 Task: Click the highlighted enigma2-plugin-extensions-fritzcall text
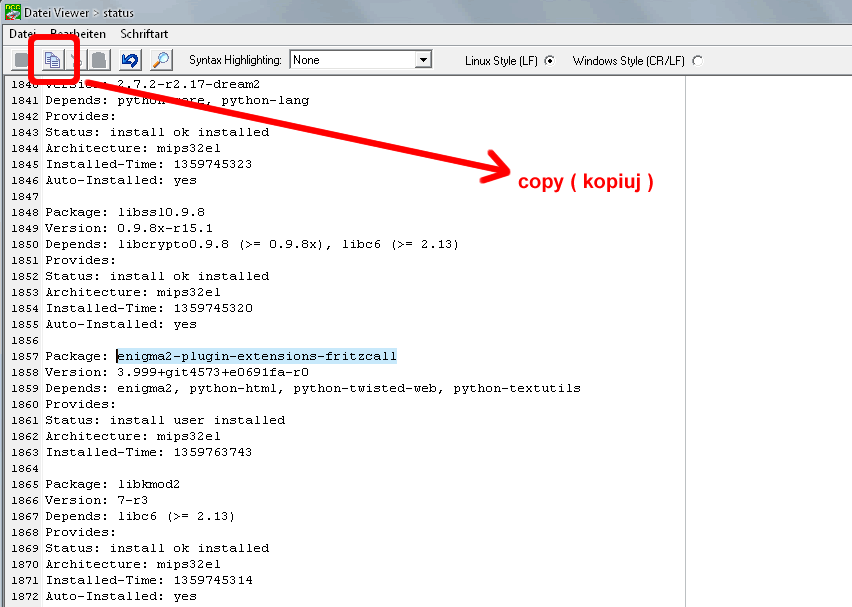(x=256, y=356)
